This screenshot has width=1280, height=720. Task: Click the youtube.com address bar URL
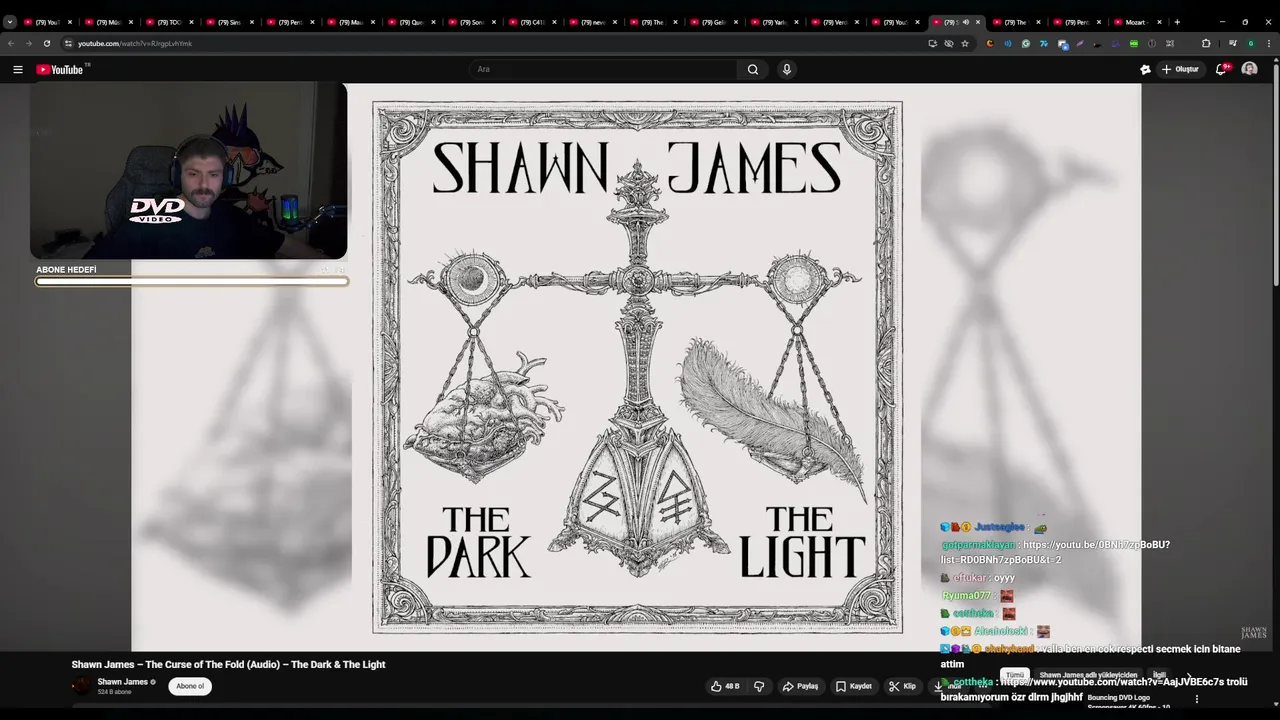[x=135, y=43]
